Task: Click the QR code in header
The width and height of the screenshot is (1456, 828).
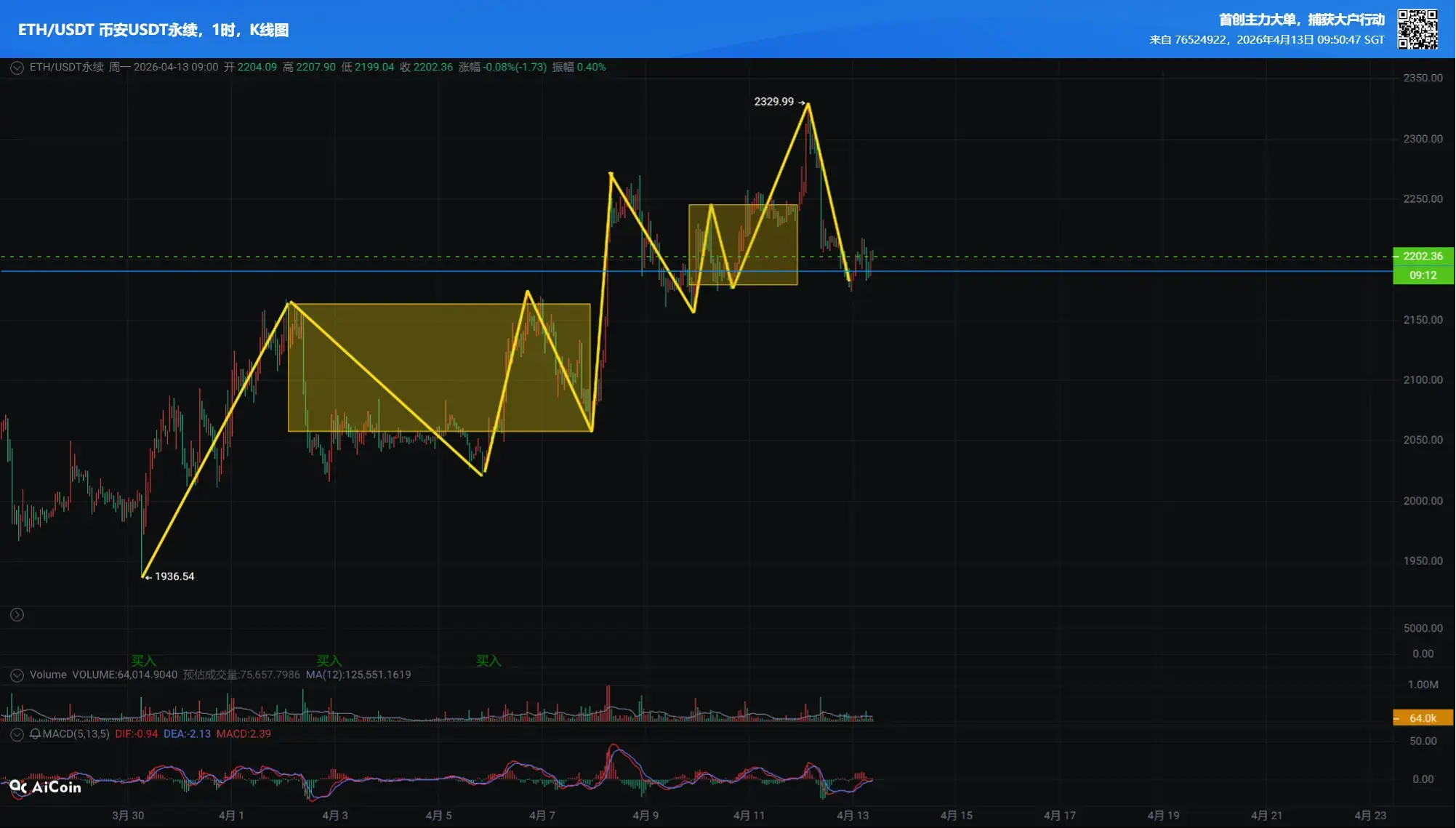Action: click(1417, 29)
